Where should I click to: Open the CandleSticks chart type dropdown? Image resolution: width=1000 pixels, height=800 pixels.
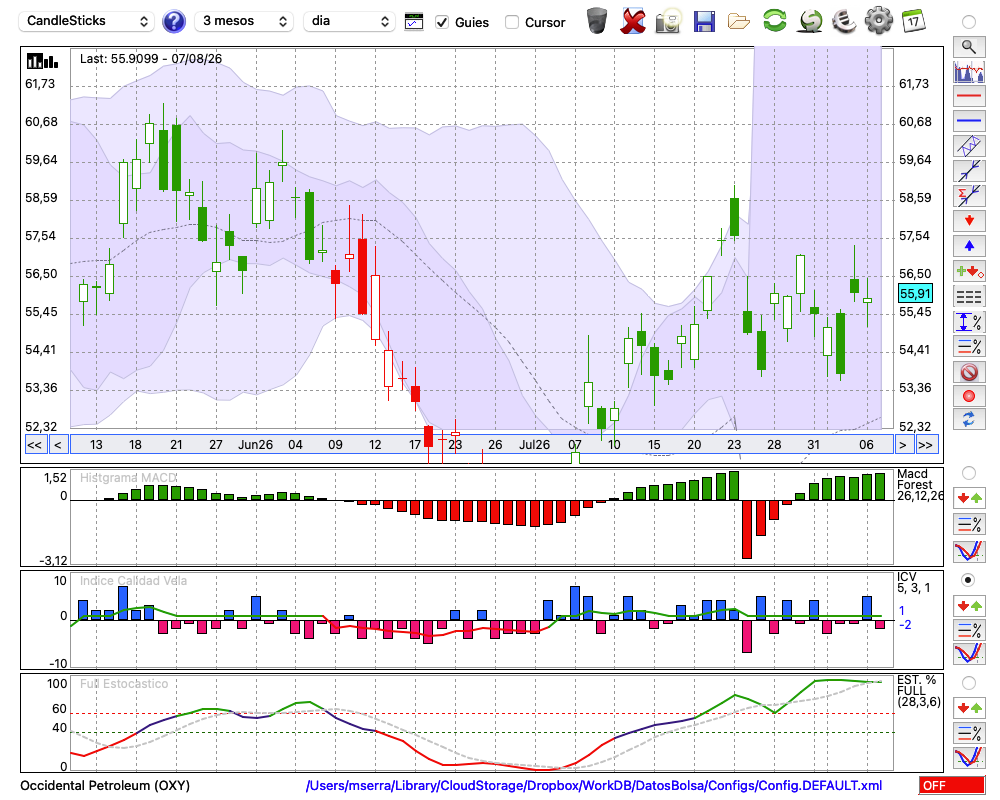[87, 21]
